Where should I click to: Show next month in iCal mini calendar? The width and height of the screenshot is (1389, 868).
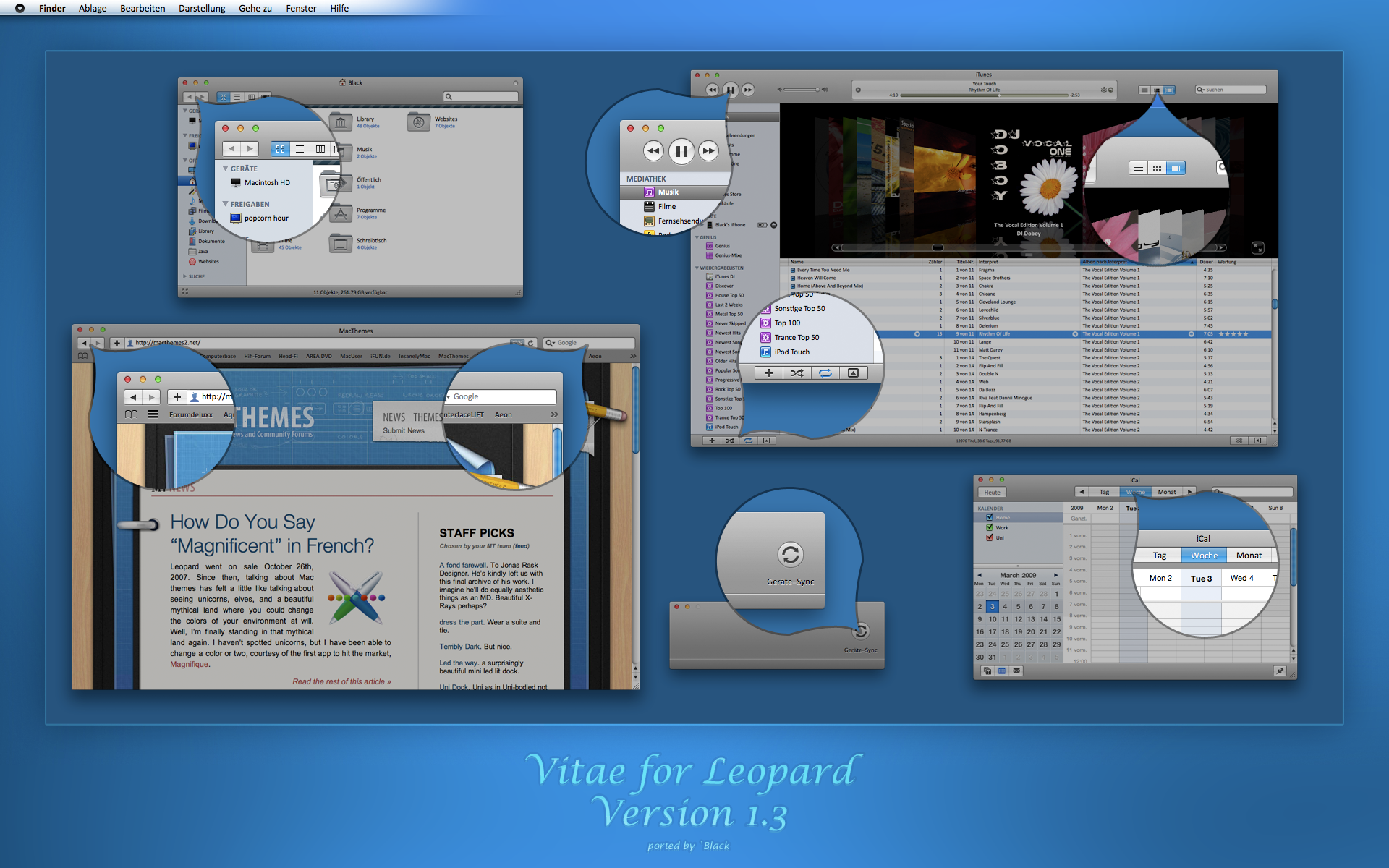(1056, 575)
